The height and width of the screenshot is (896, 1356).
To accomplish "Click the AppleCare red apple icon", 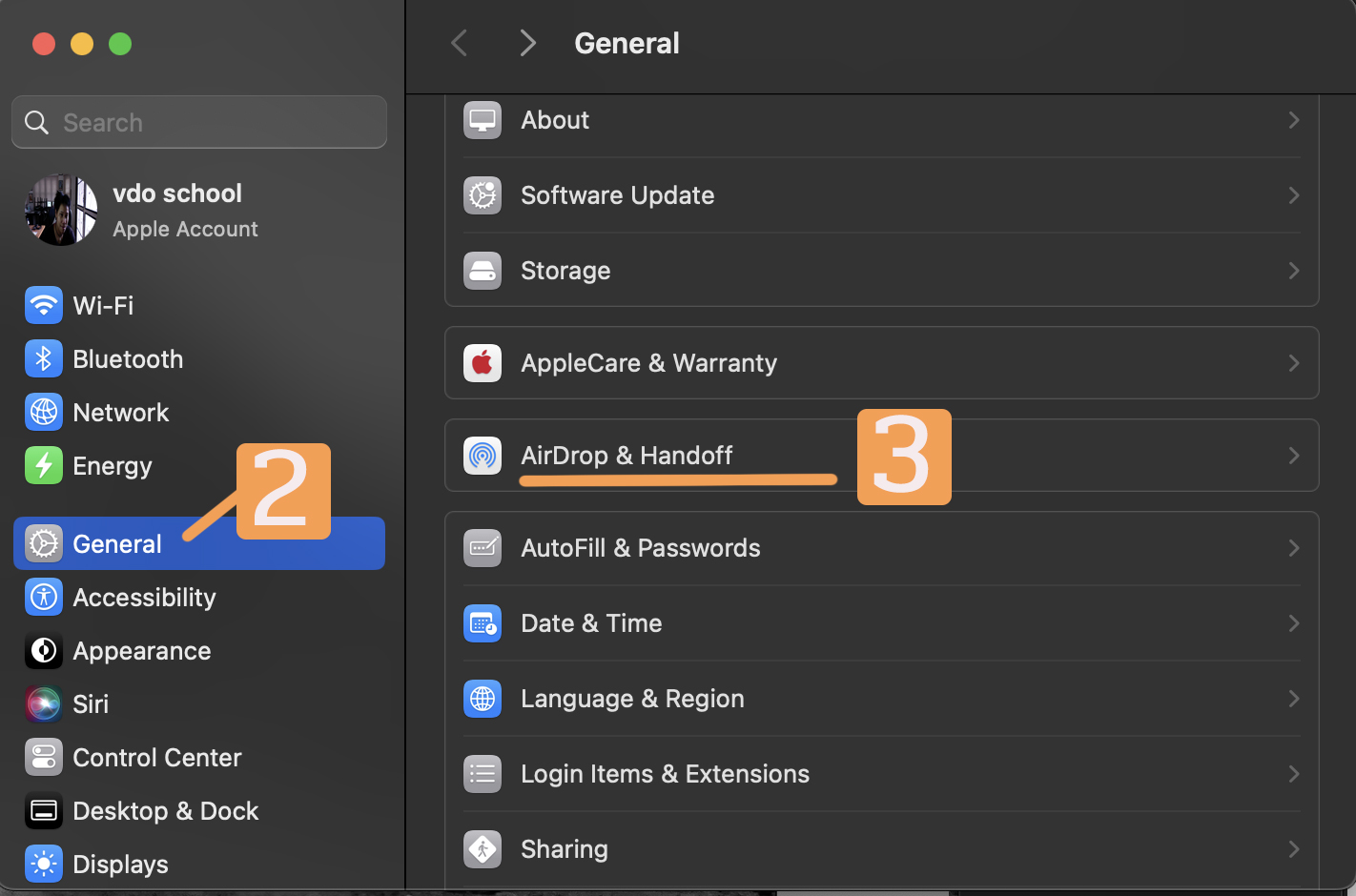I will tap(483, 363).
